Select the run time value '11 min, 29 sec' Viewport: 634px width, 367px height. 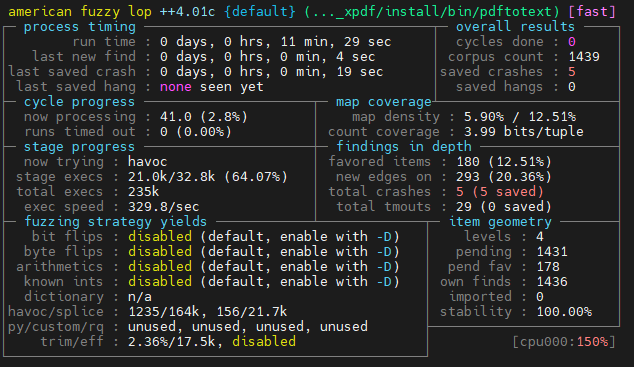pyautogui.click(x=336, y=42)
